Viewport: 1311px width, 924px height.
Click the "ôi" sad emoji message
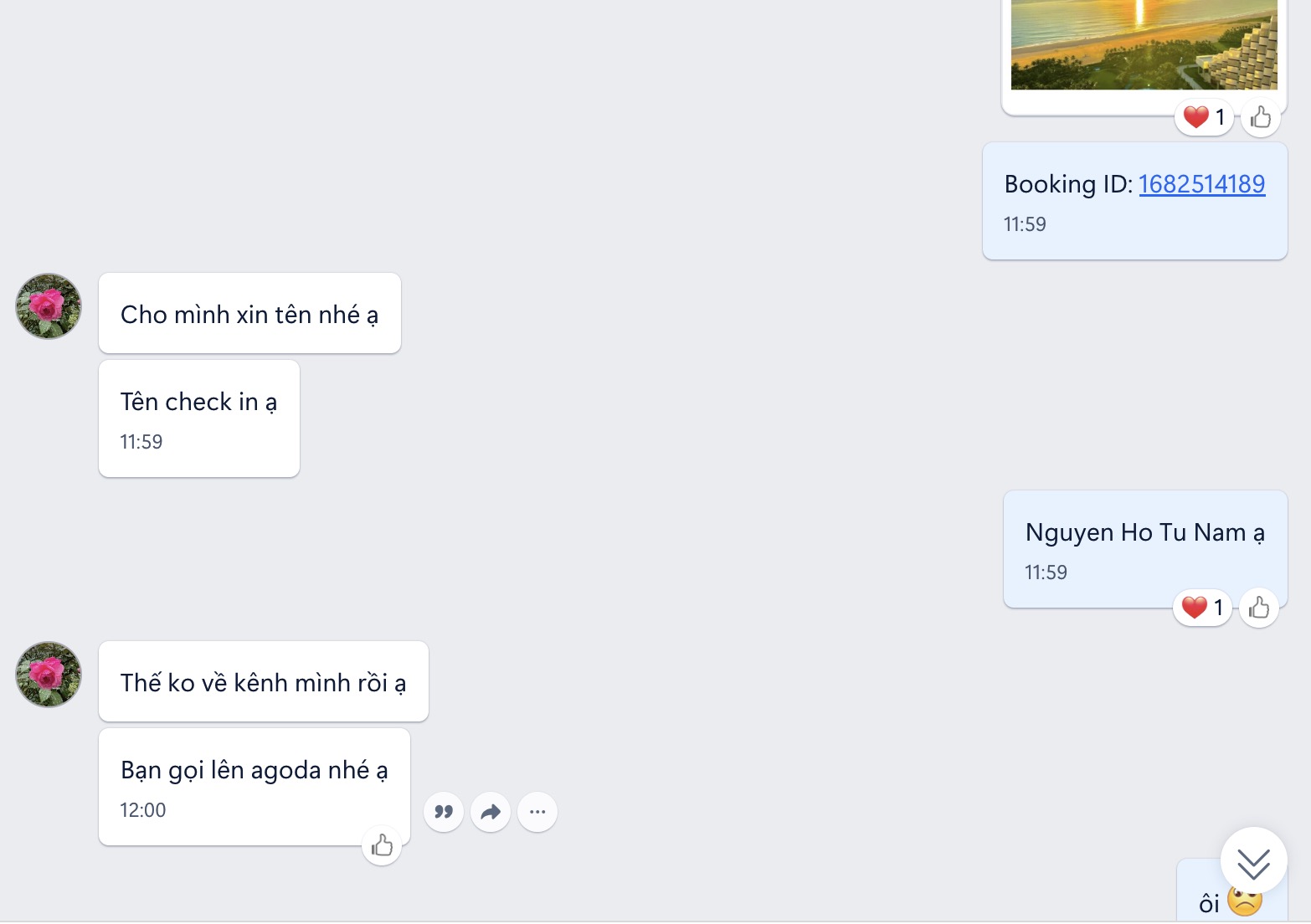click(1210, 903)
